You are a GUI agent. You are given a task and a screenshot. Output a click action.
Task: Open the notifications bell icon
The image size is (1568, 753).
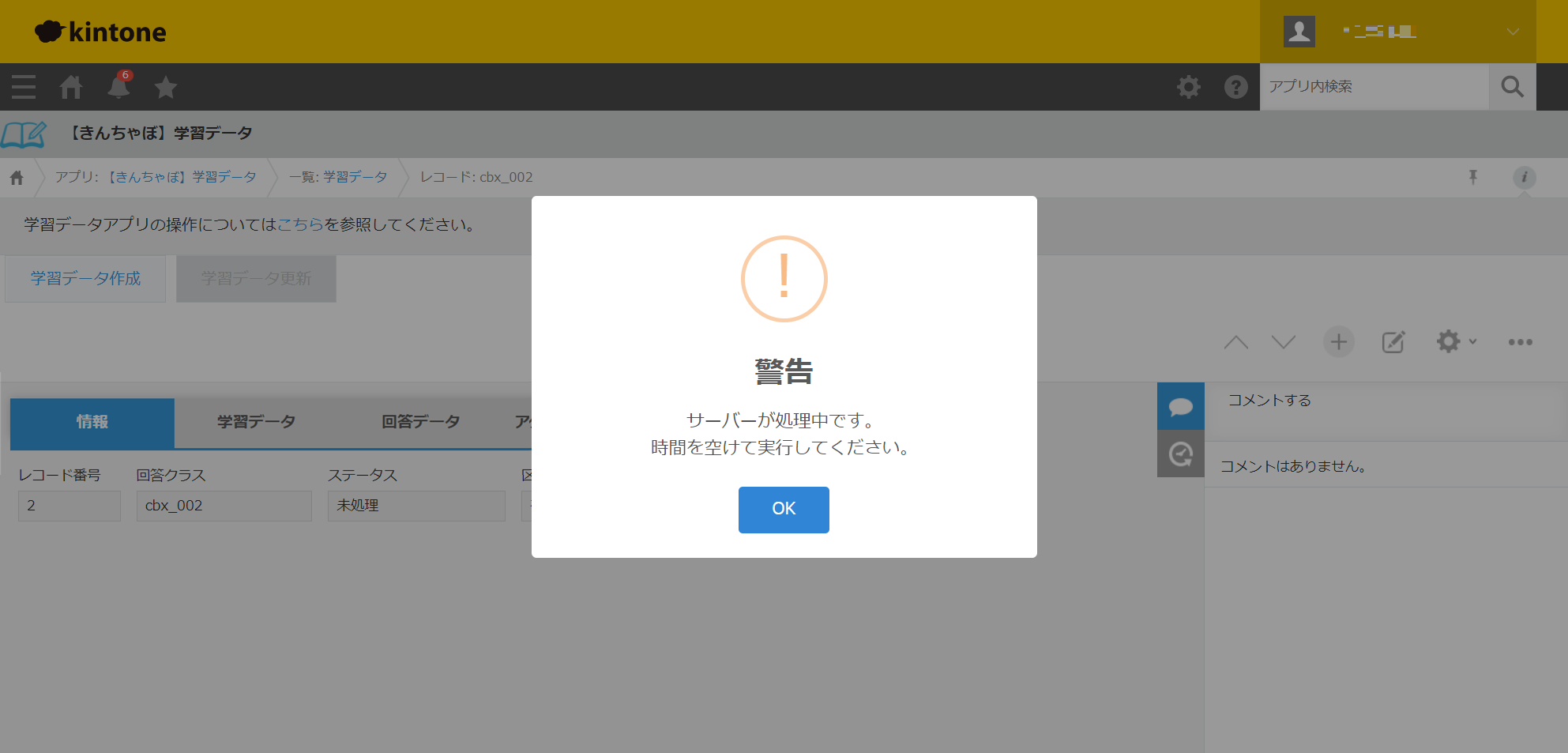click(118, 87)
